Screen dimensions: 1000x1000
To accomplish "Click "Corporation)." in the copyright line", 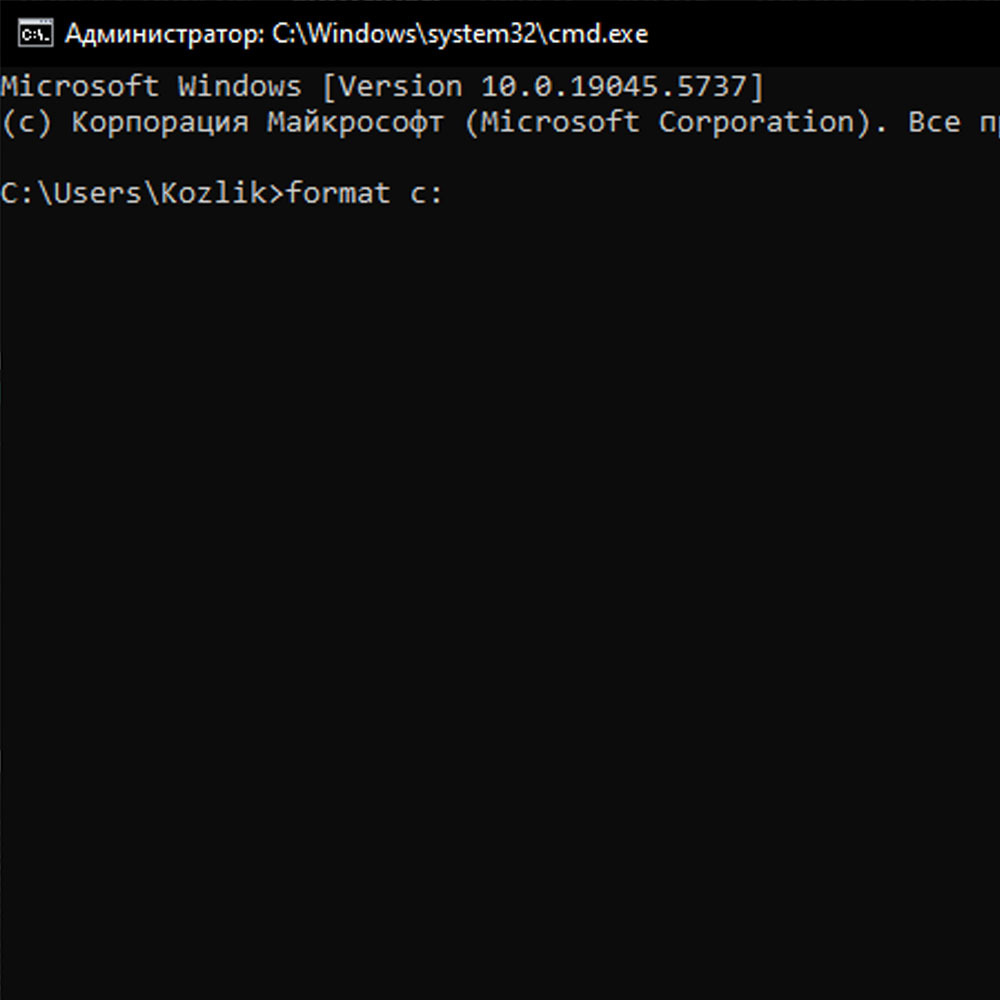I will [x=772, y=122].
